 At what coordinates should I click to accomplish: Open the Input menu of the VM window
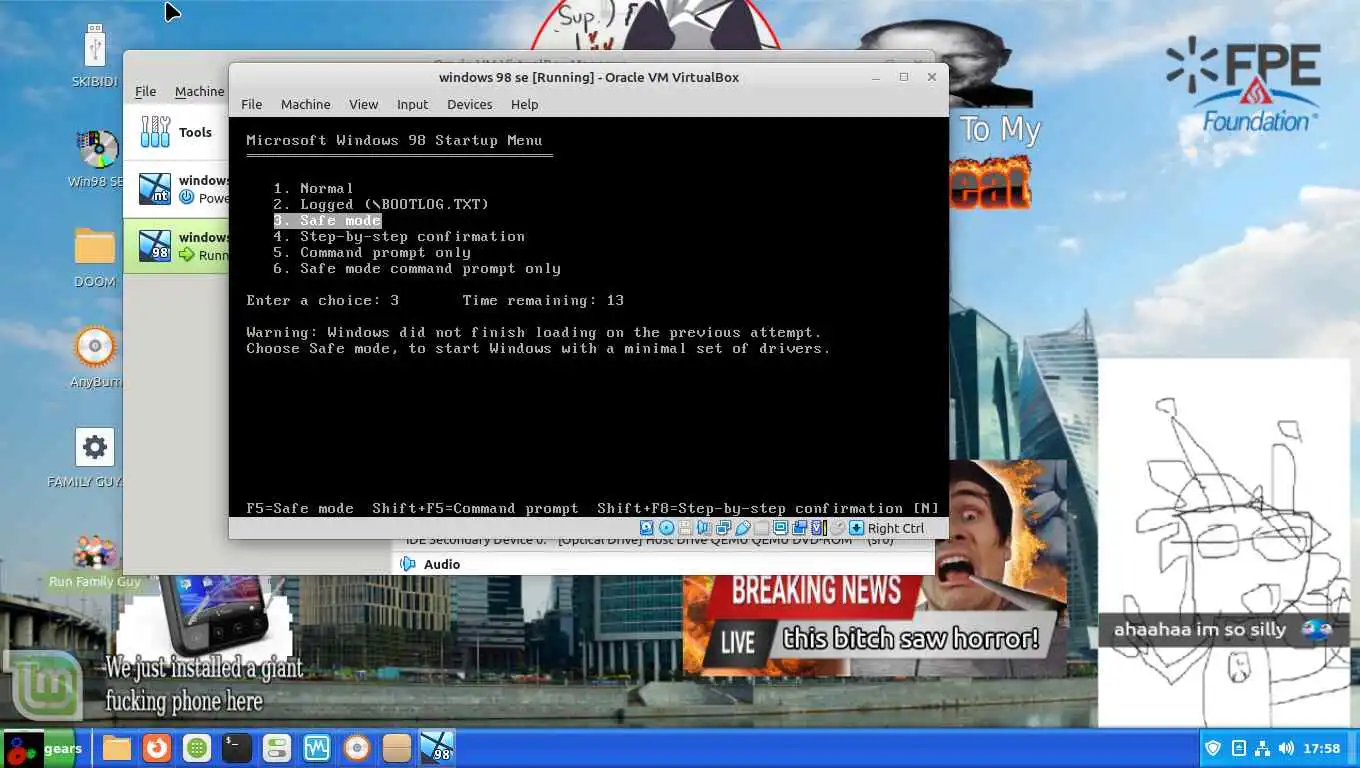pyautogui.click(x=412, y=104)
